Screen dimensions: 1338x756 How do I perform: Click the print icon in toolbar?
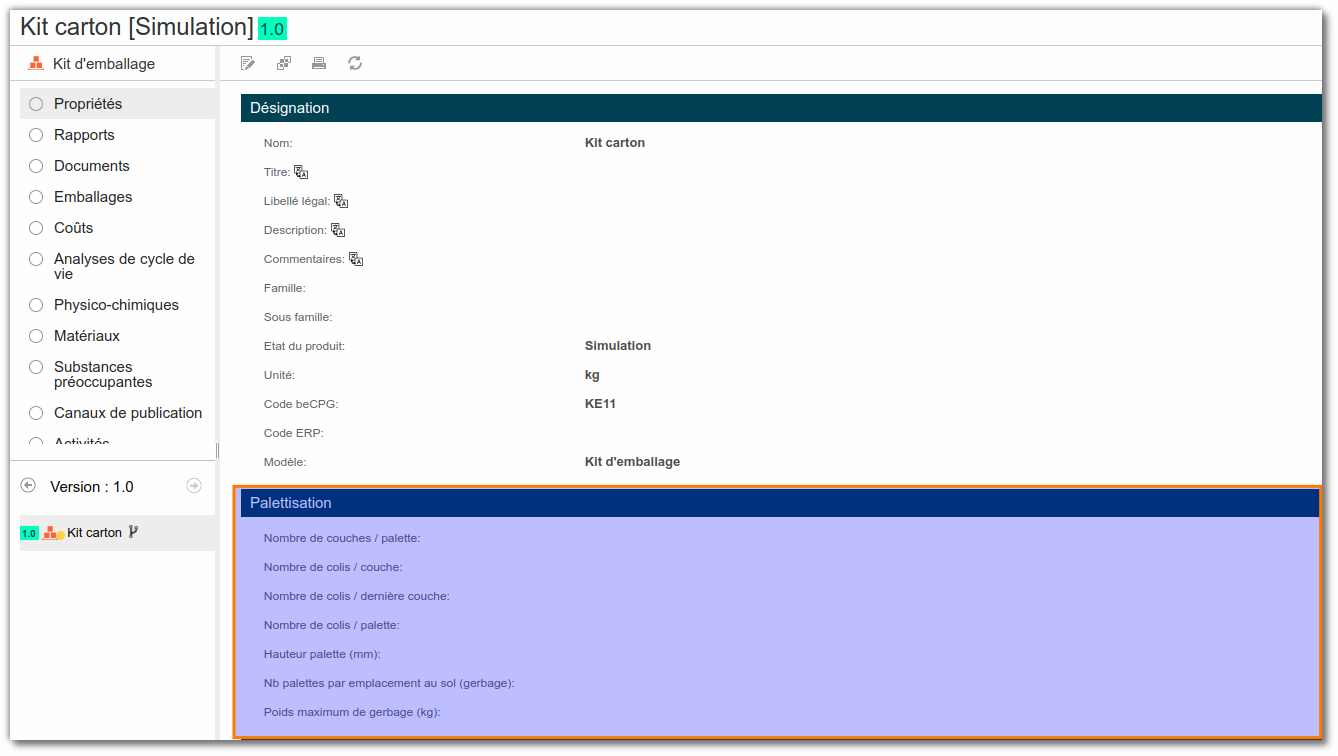[319, 64]
